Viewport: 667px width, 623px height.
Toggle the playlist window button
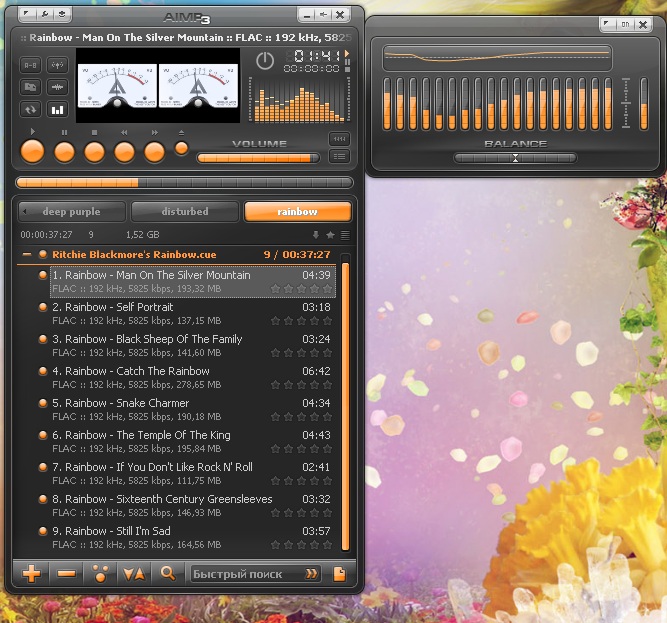click(339, 156)
